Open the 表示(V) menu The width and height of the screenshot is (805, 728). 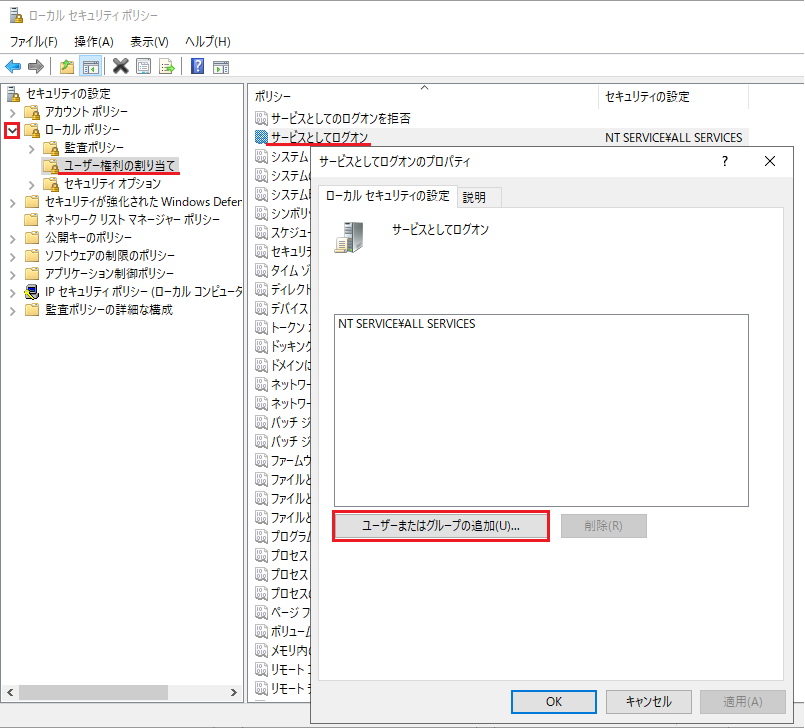(x=149, y=42)
